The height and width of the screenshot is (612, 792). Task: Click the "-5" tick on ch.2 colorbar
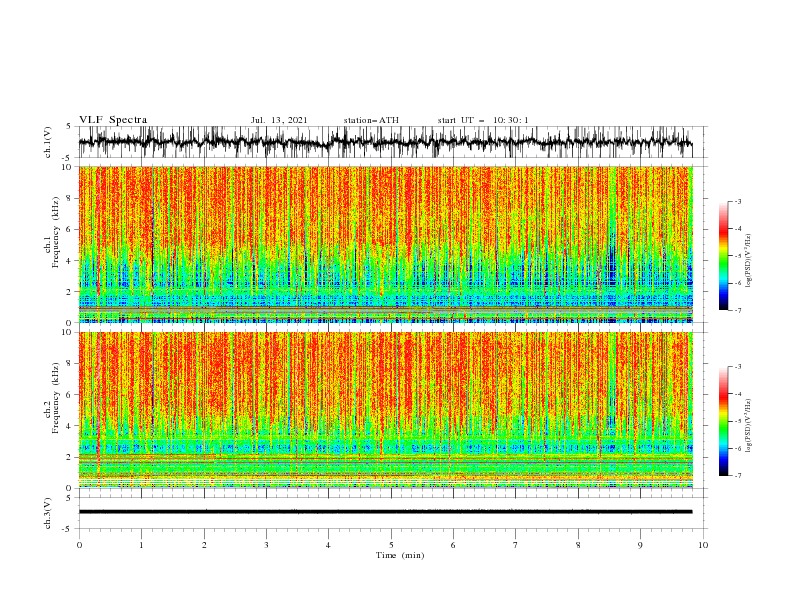(x=737, y=421)
